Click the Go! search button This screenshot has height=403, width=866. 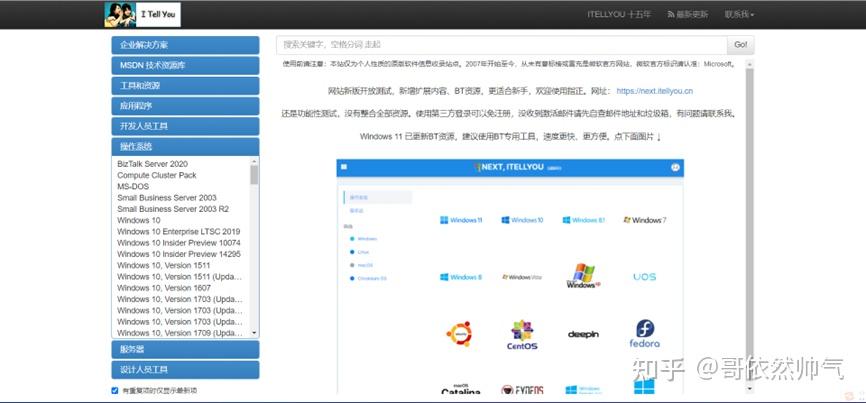pyautogui.click(x=741, y=45)
